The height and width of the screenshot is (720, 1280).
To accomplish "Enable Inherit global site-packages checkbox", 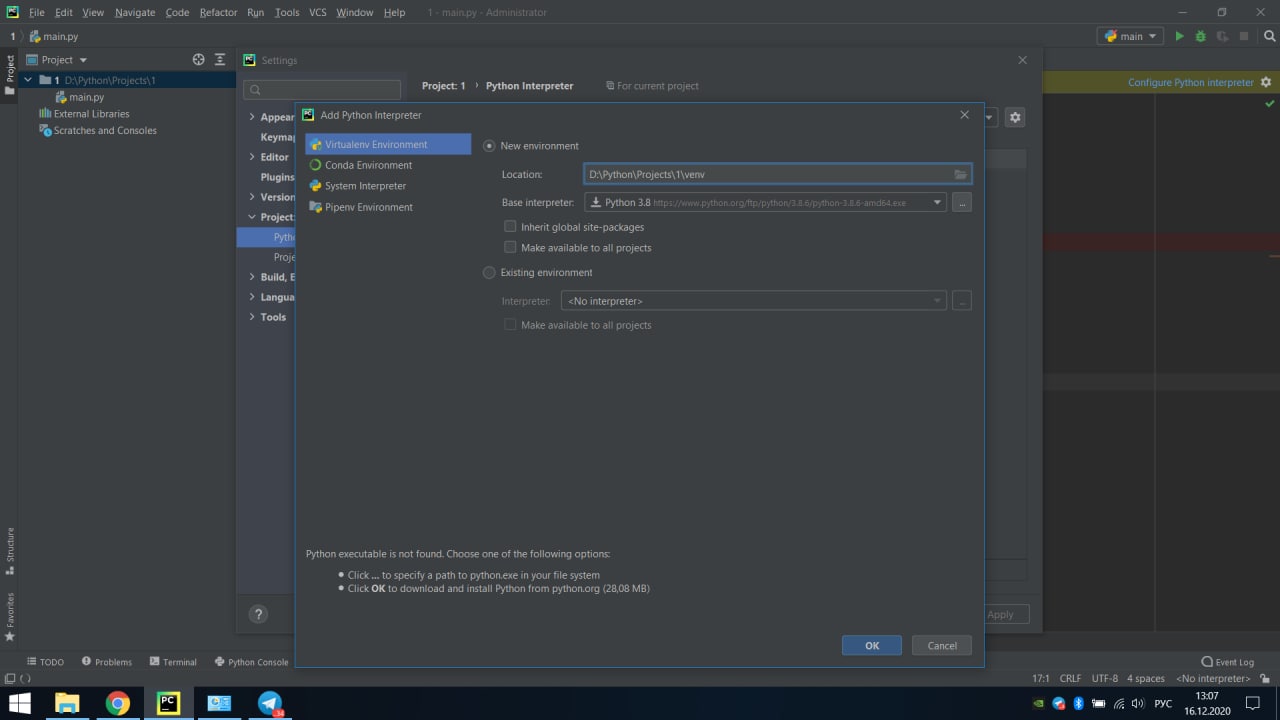I will 510,227.
